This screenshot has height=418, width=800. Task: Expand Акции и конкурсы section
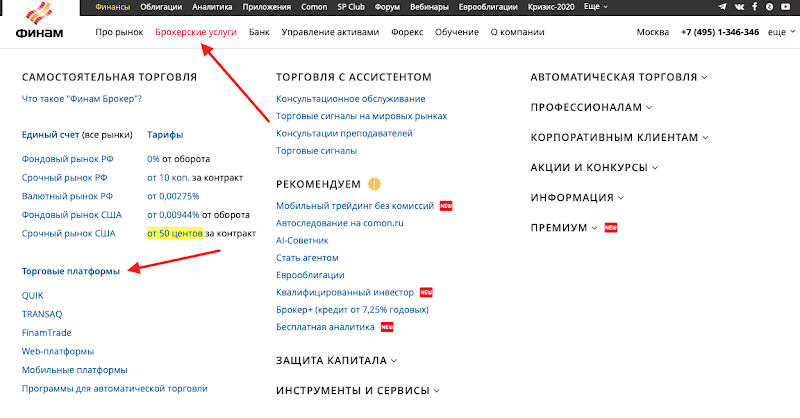[594, 167]
